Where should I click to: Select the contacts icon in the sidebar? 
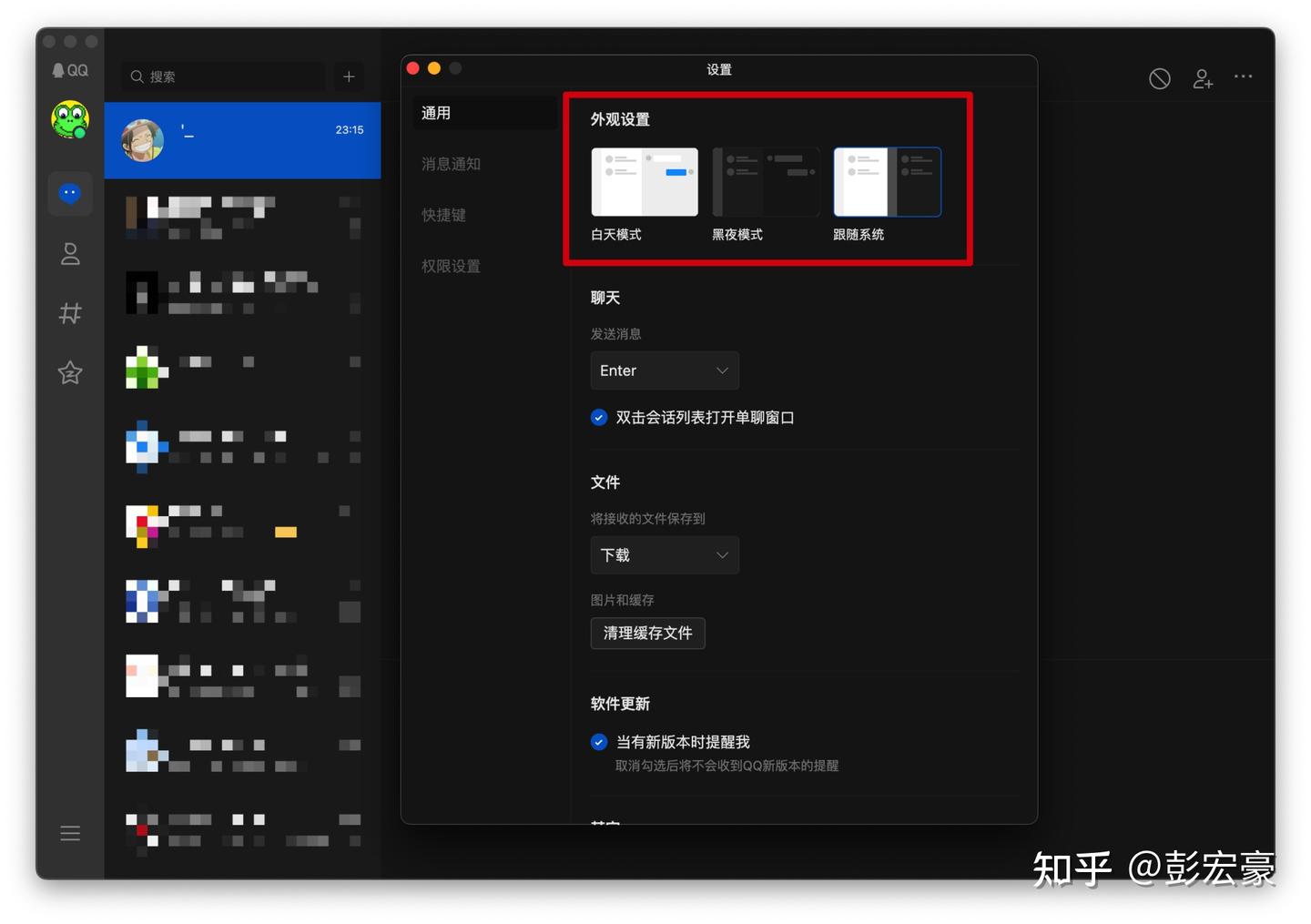[70, 254]
